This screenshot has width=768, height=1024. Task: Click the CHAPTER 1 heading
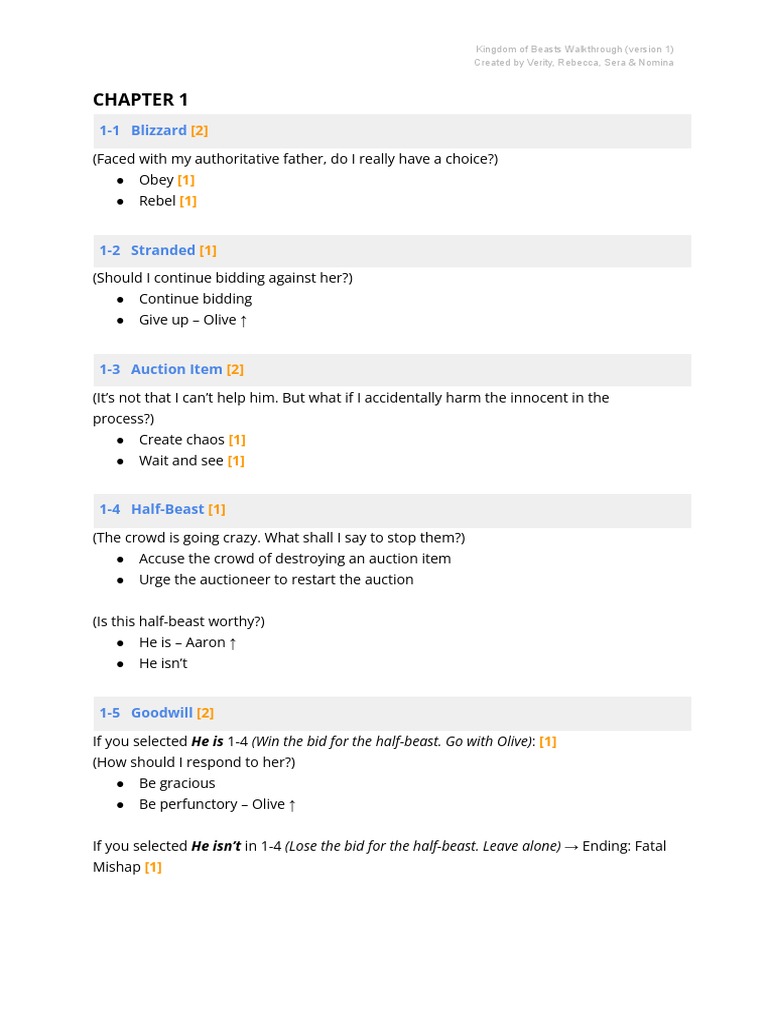point(140,99)
